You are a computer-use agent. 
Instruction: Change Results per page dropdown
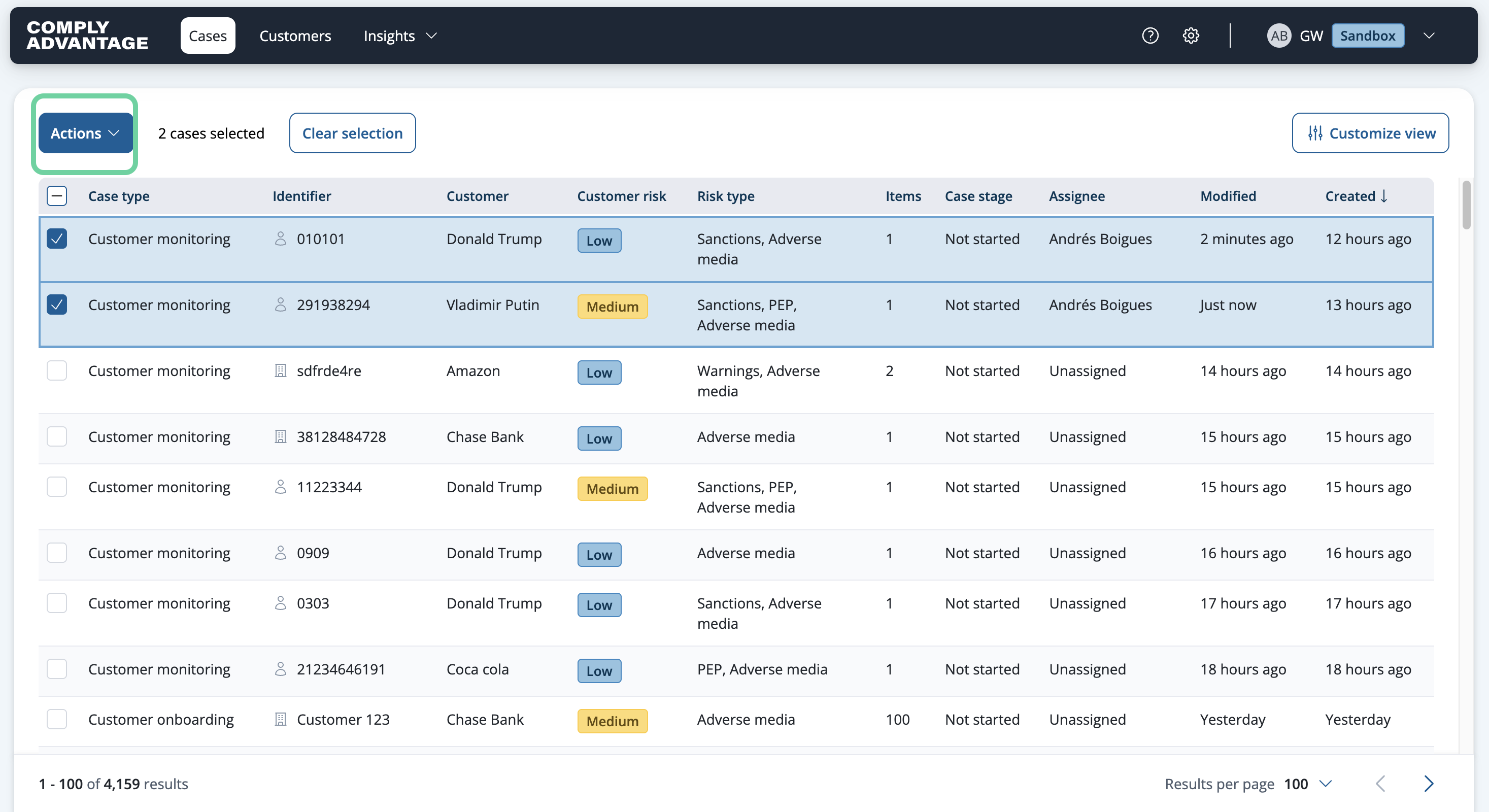[1309, 784]
